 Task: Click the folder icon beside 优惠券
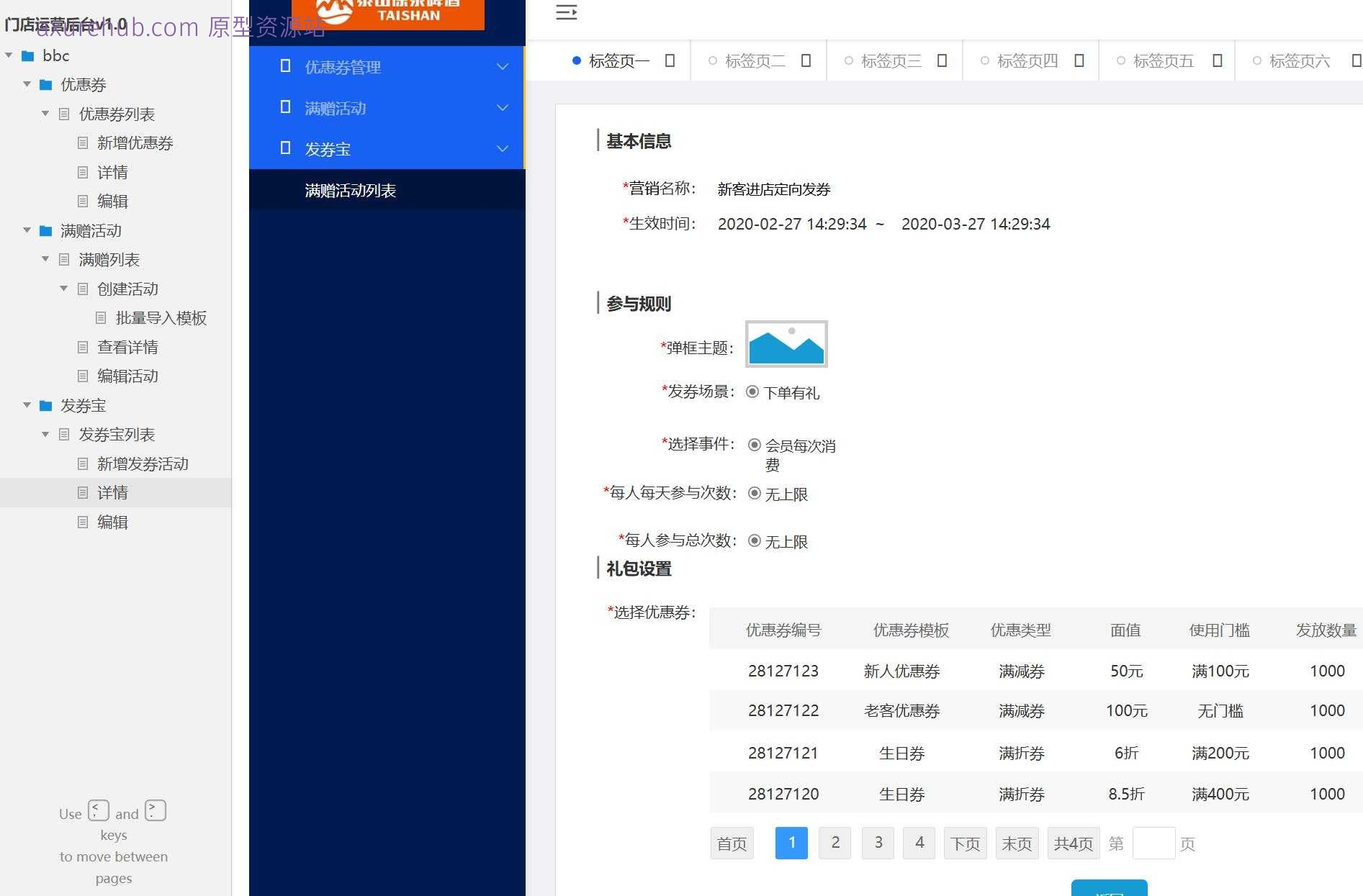coord(45,85)
